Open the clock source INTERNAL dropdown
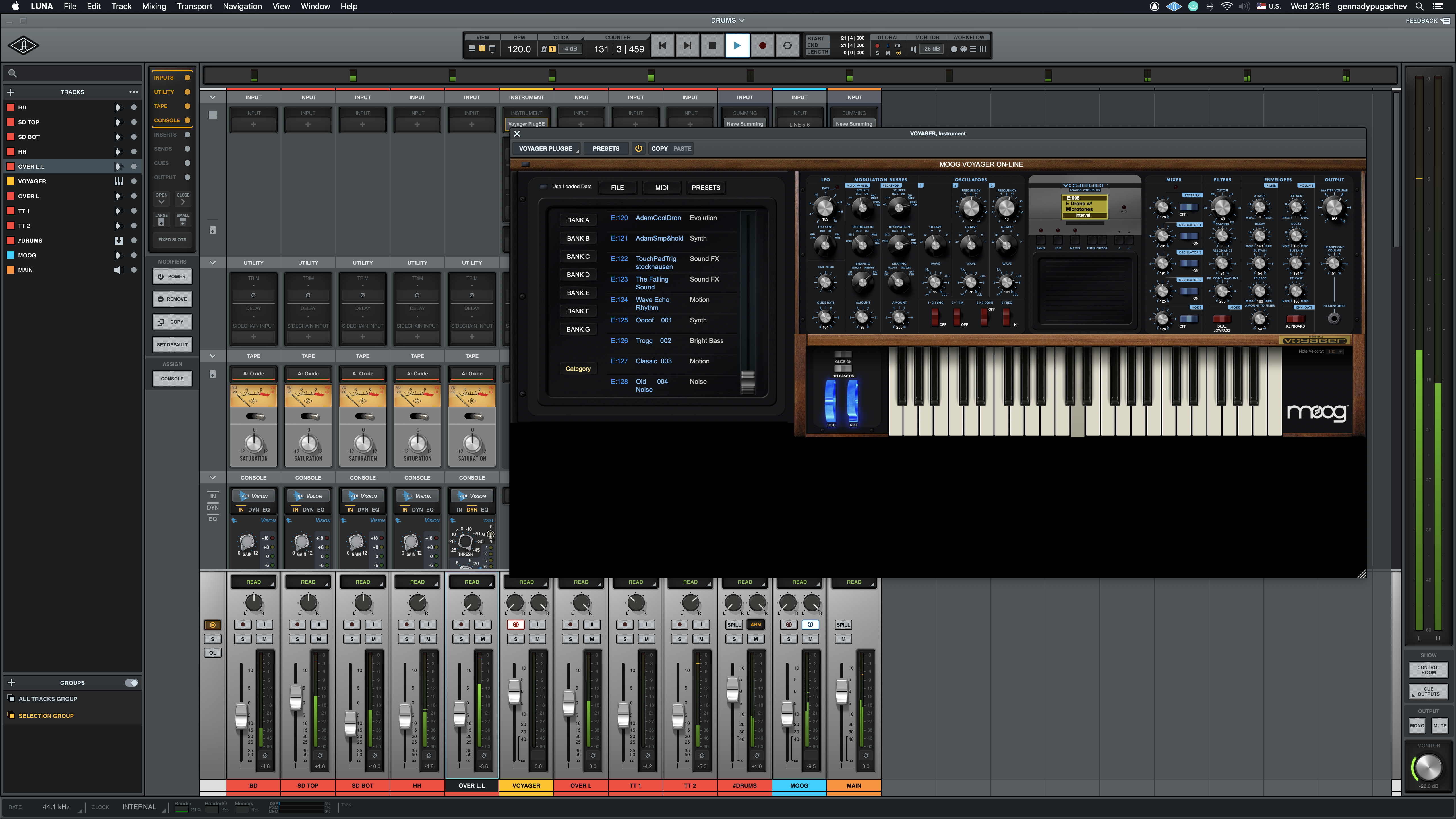Viewport: 1456px width, 819px height. [x=144, y=807]
